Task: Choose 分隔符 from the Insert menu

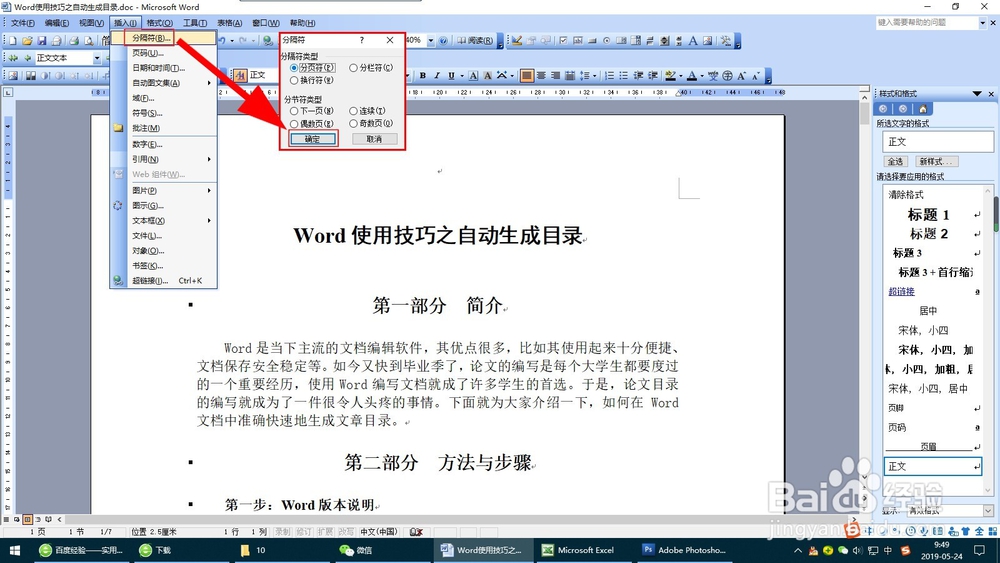Action: tap(163, 38)
